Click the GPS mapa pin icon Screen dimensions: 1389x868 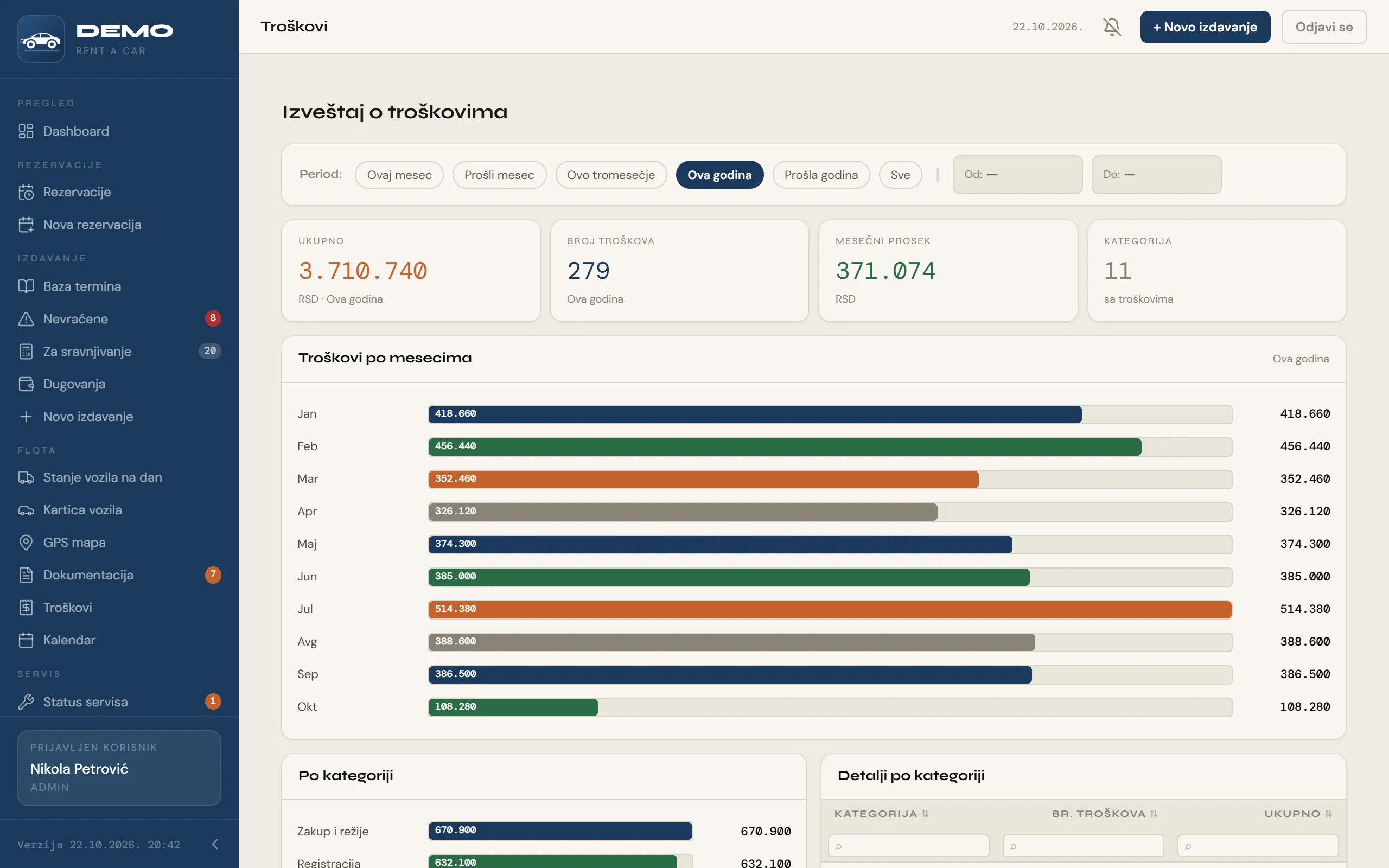click(26, 542)
